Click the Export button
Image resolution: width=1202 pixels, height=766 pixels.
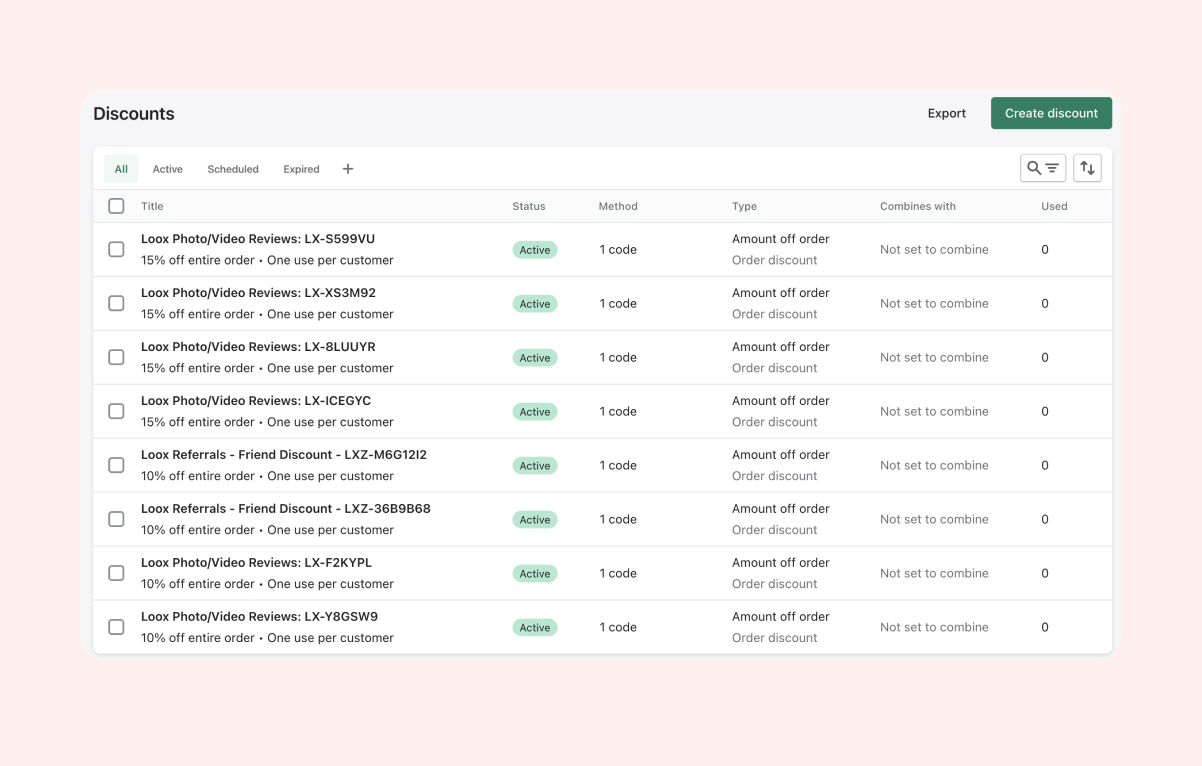947,113
